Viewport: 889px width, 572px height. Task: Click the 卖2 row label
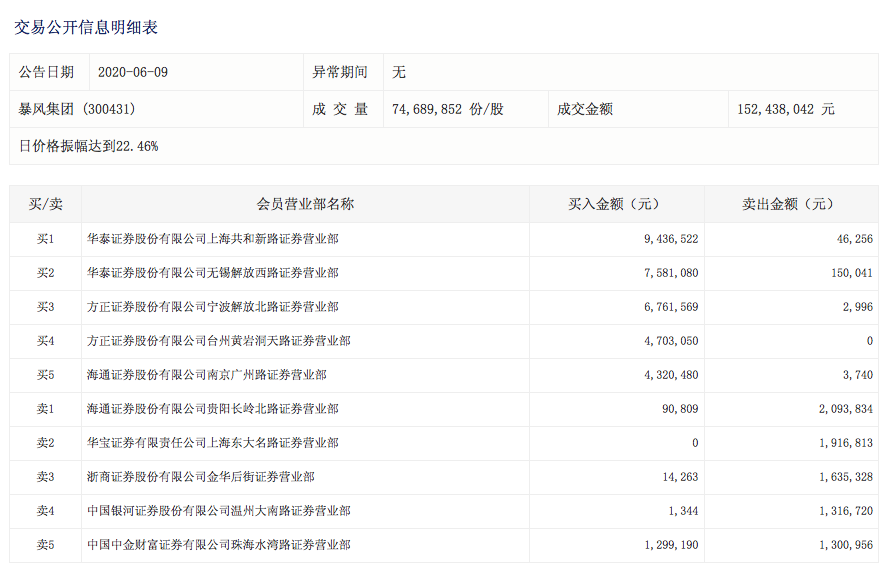click(x=45, y=443)
